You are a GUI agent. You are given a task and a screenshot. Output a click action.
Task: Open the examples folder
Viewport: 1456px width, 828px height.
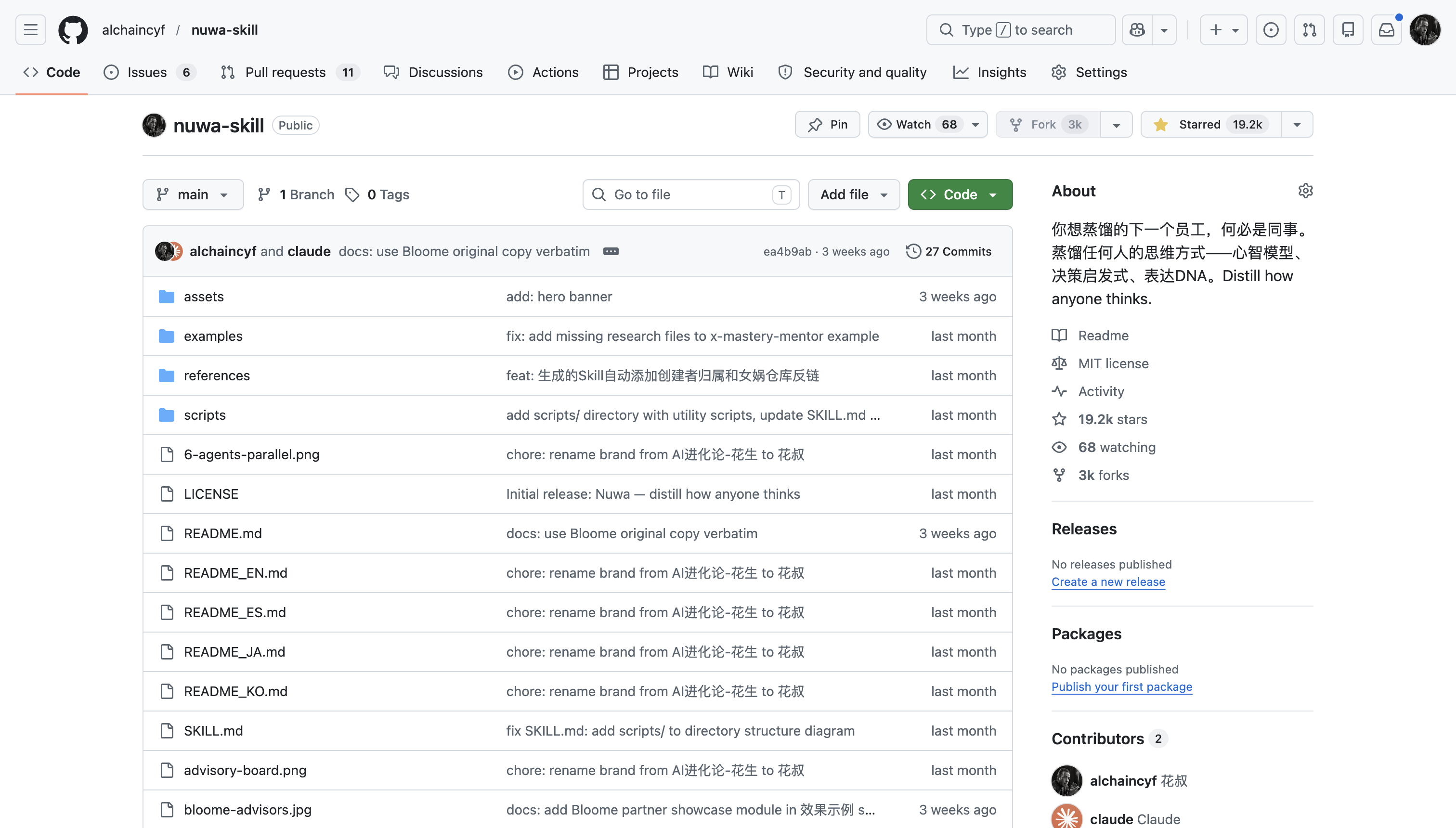[213, 336]
